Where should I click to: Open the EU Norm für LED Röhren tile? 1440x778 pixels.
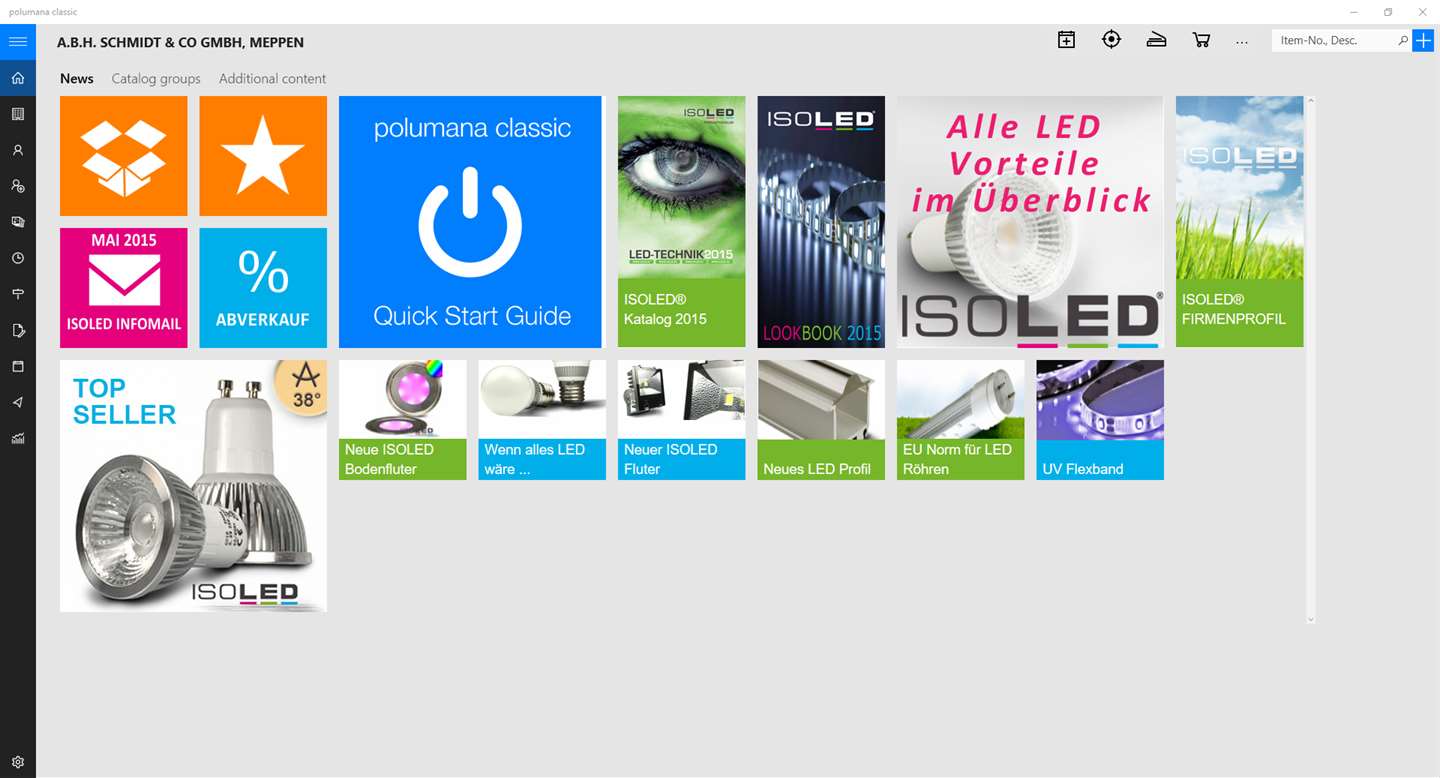tap(960, 420)
